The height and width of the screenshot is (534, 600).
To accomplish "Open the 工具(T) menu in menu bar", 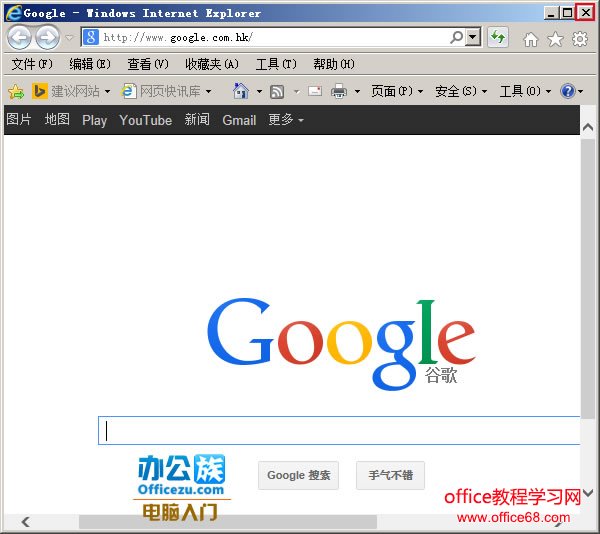I will click(x=276, y=64).
